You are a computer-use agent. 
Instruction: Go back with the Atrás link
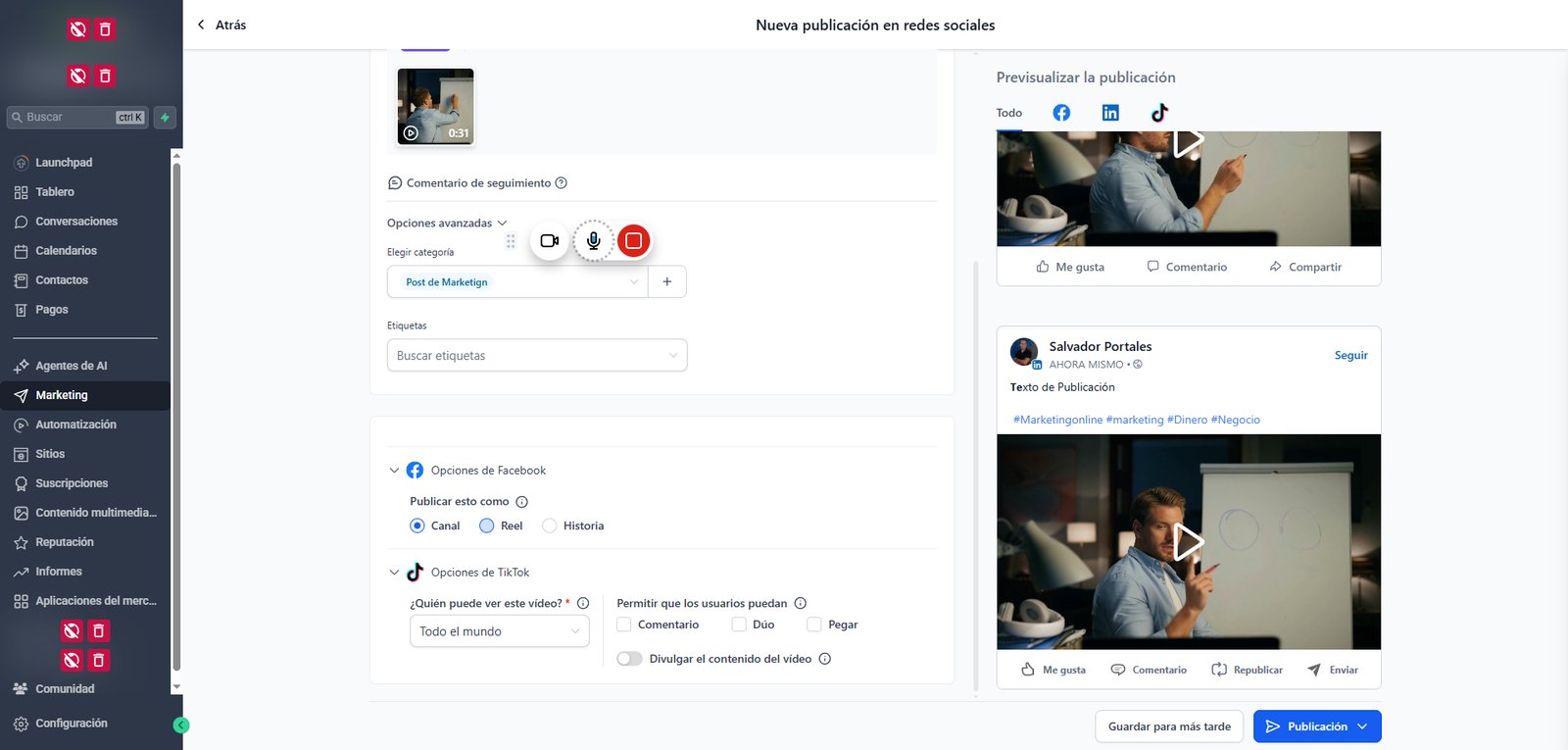[x=221, y=25]
